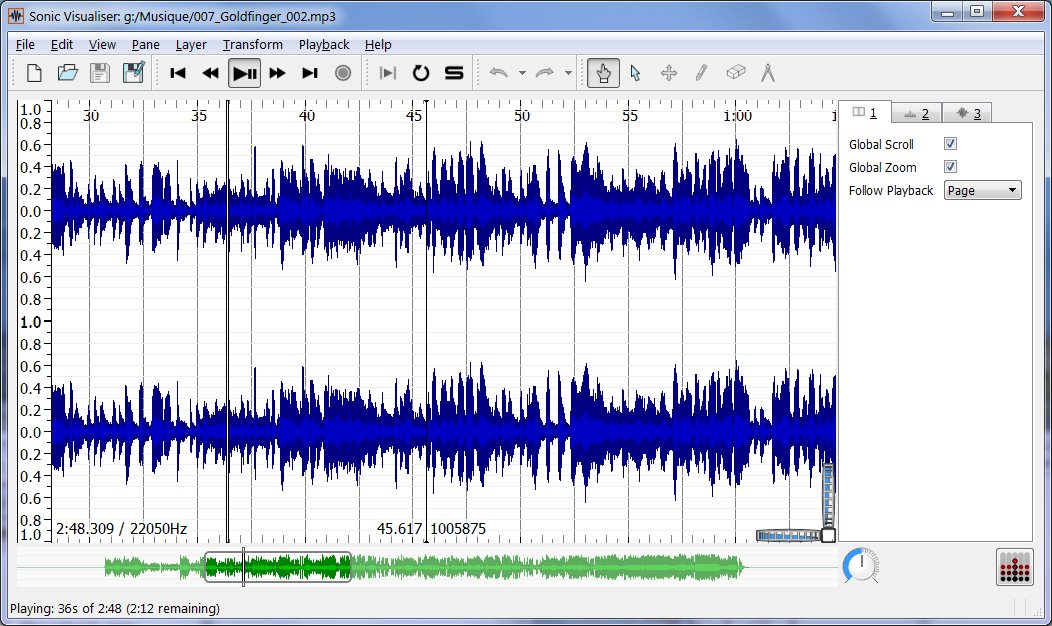
Task: Create a new session with the blank page icon
Action: (34, 72)
